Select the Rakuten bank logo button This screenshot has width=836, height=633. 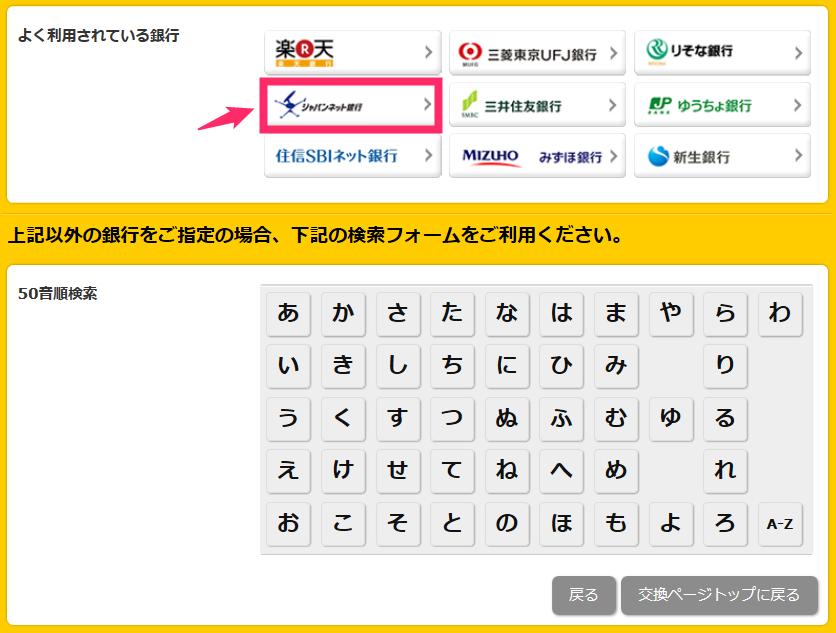click(x=352, y=52)
